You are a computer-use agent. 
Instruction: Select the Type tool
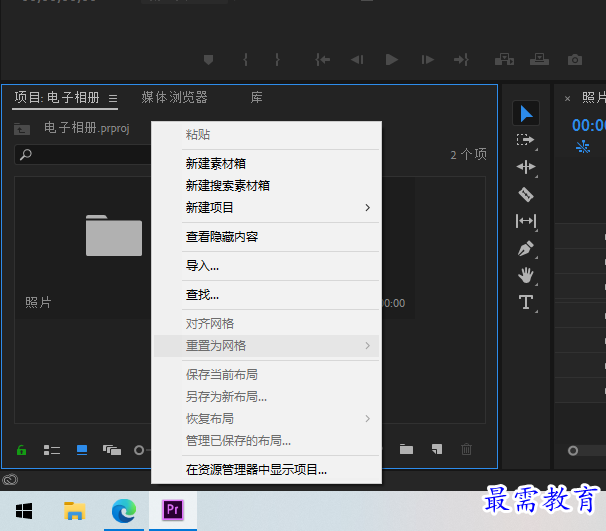[x=526, y=302]
